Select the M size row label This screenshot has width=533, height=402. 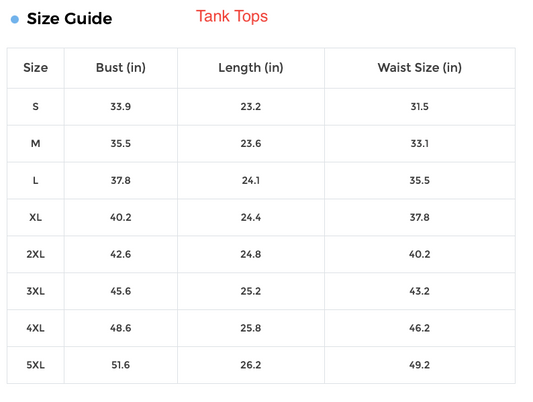[x=36, y=143]
